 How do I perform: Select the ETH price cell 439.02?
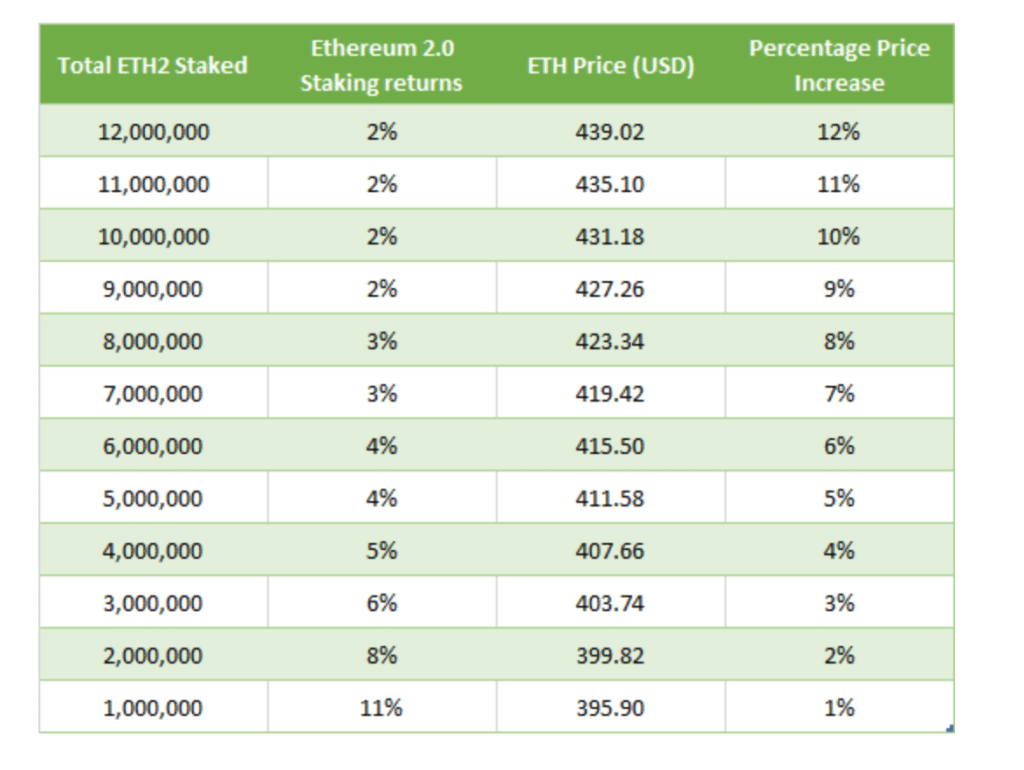(610, 131)
